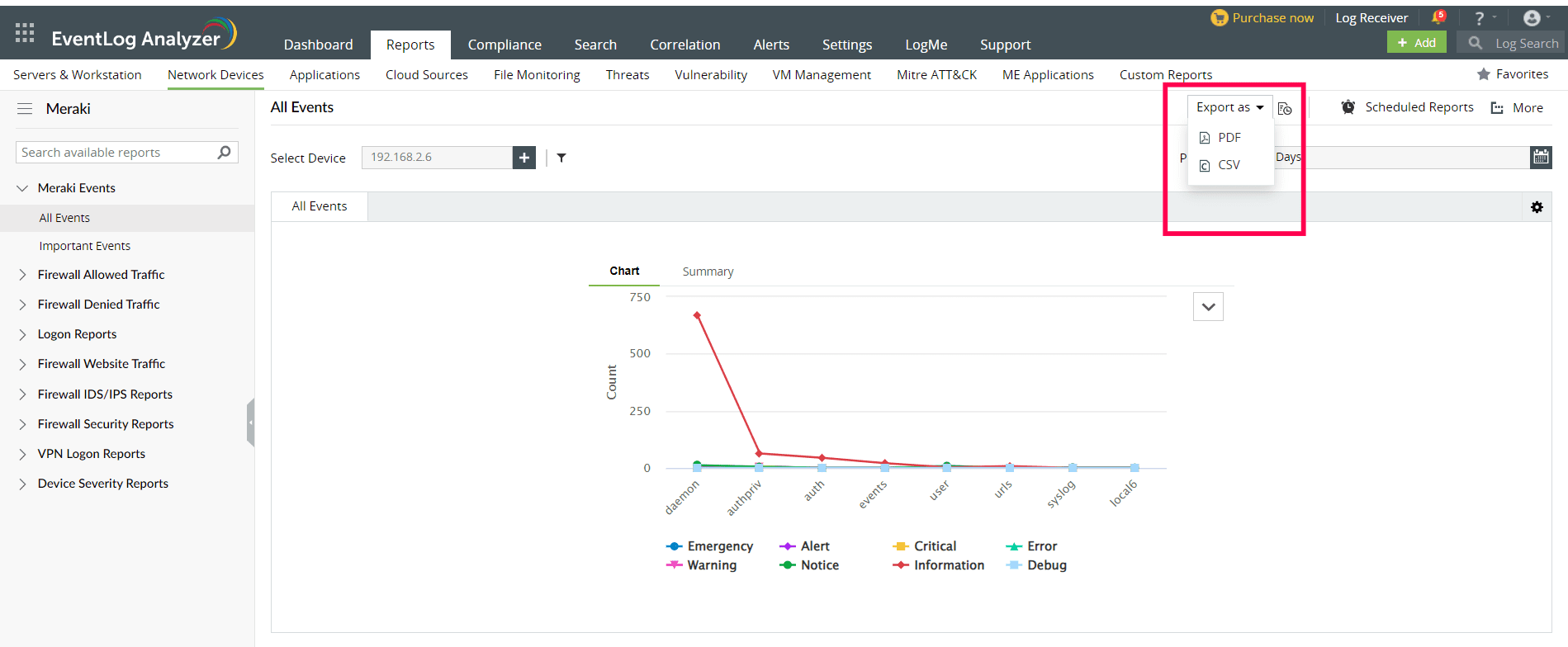Open the Correlation tab

point(685,45)
